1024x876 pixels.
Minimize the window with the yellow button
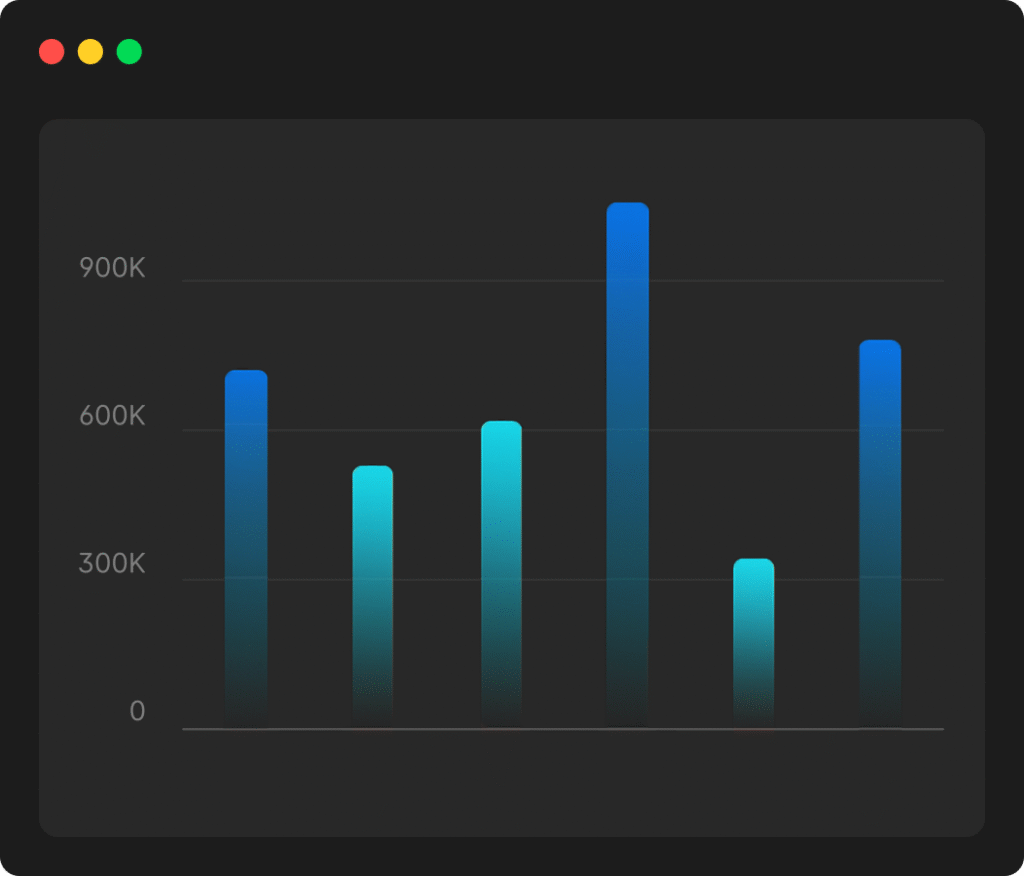[x=90, y=52]
